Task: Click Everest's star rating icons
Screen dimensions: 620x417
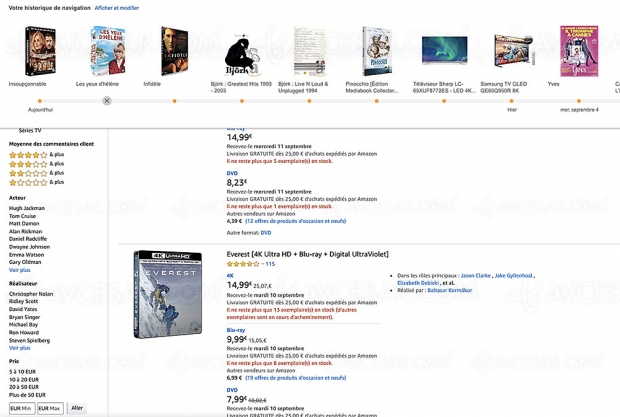Action: tap(243, 264)
